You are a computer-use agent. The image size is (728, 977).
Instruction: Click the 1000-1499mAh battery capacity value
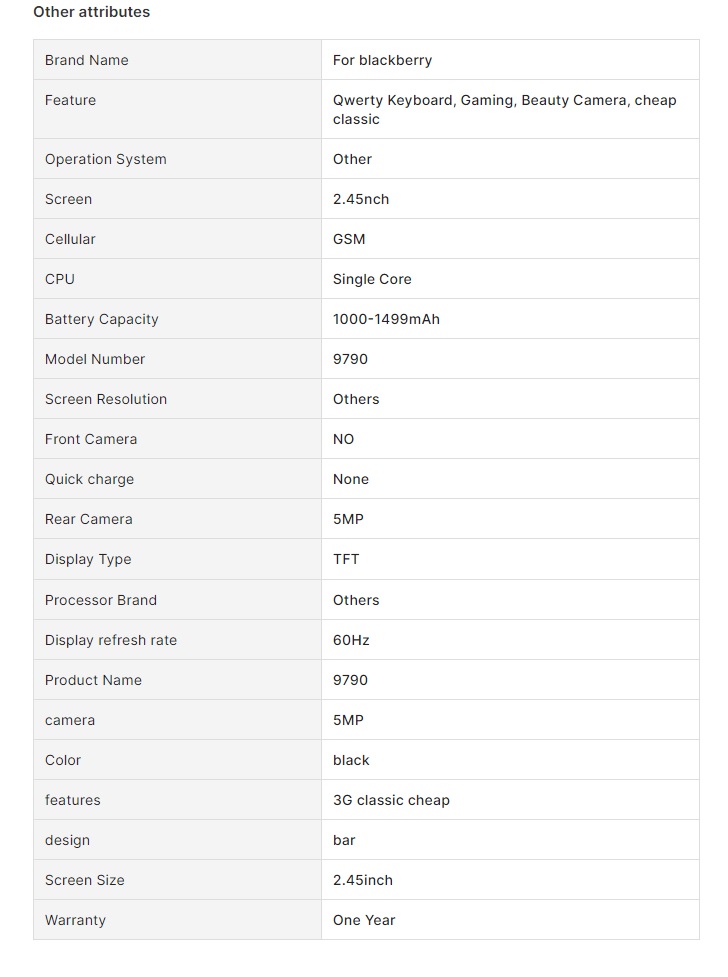[386, 319]
